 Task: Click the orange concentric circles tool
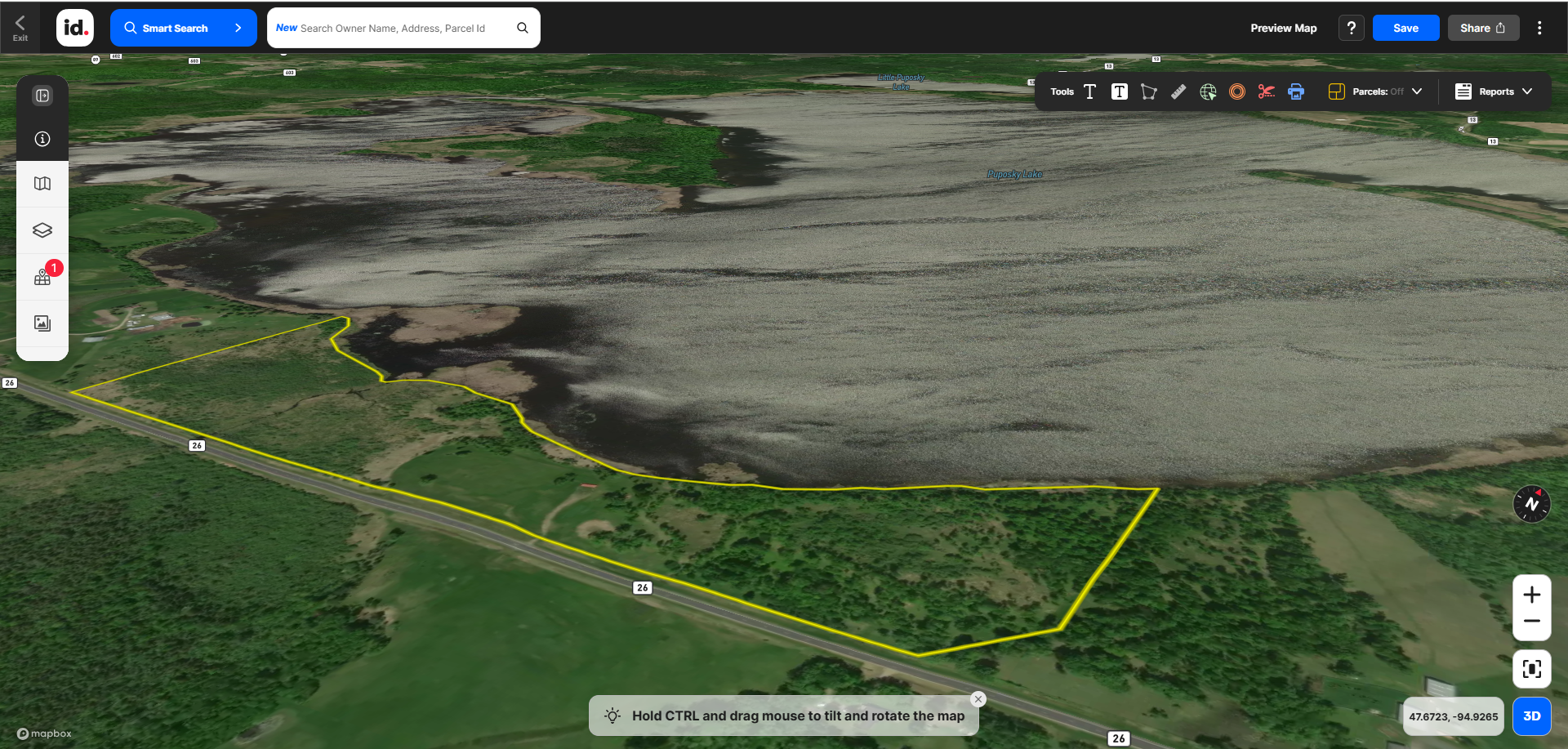1237,91
